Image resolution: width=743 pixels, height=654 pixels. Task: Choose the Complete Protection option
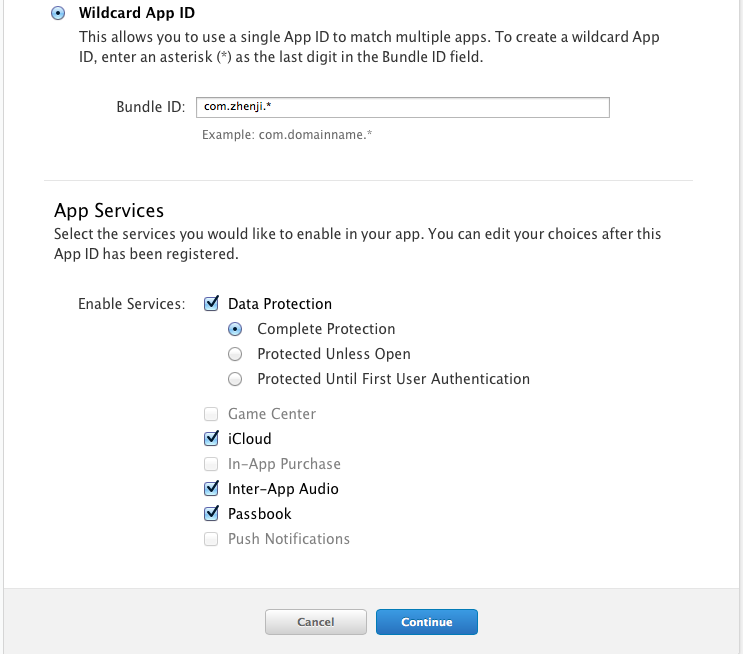(235, 329)
